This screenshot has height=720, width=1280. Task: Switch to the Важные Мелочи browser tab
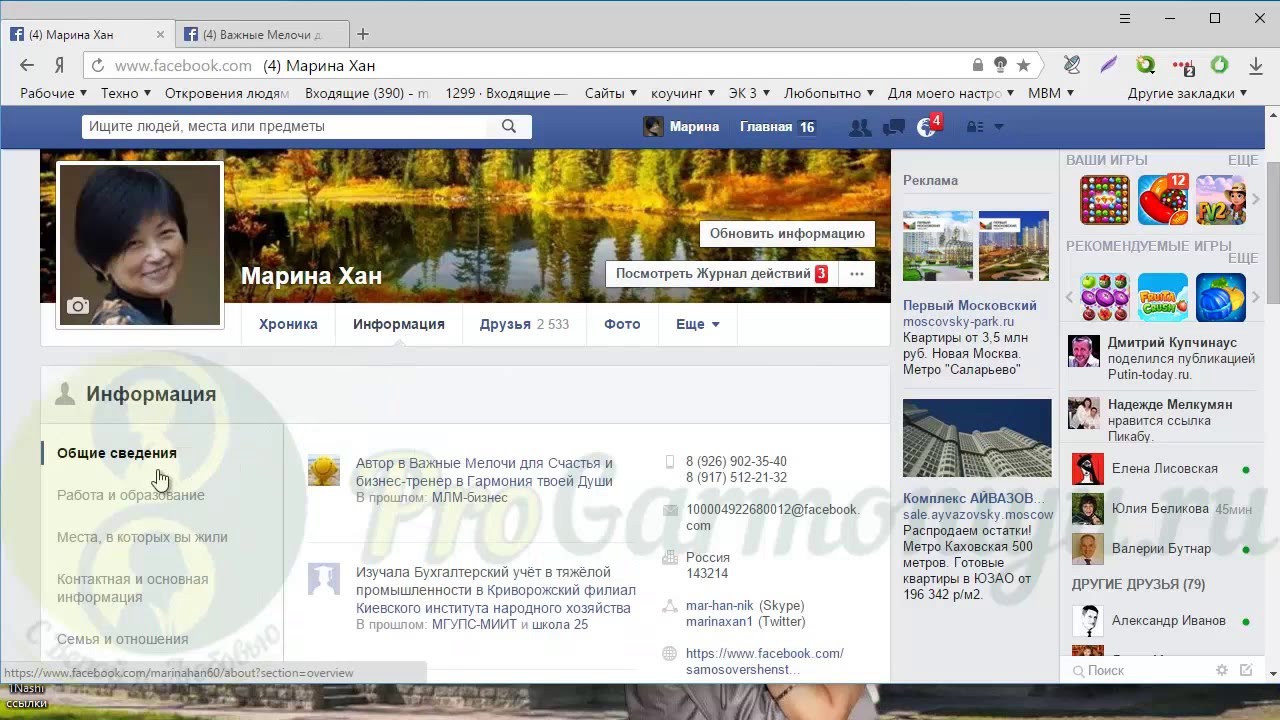tap(263, 34)
